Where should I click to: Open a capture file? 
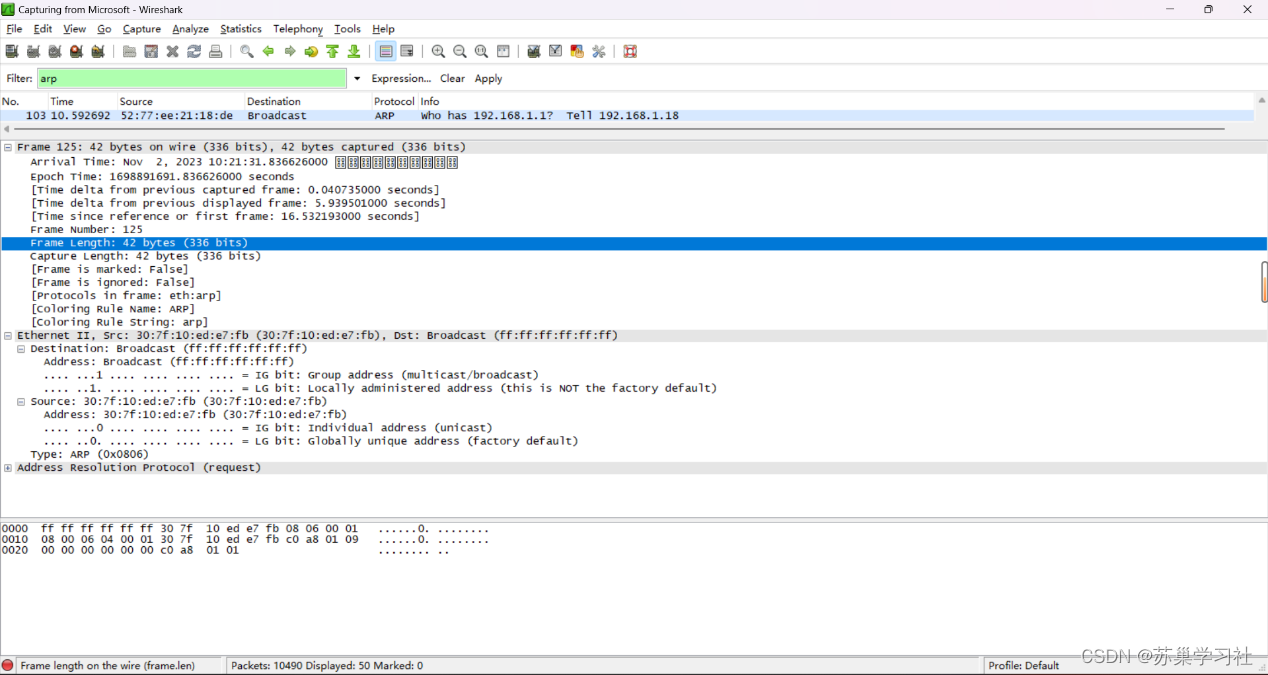(x=130, y=51)
